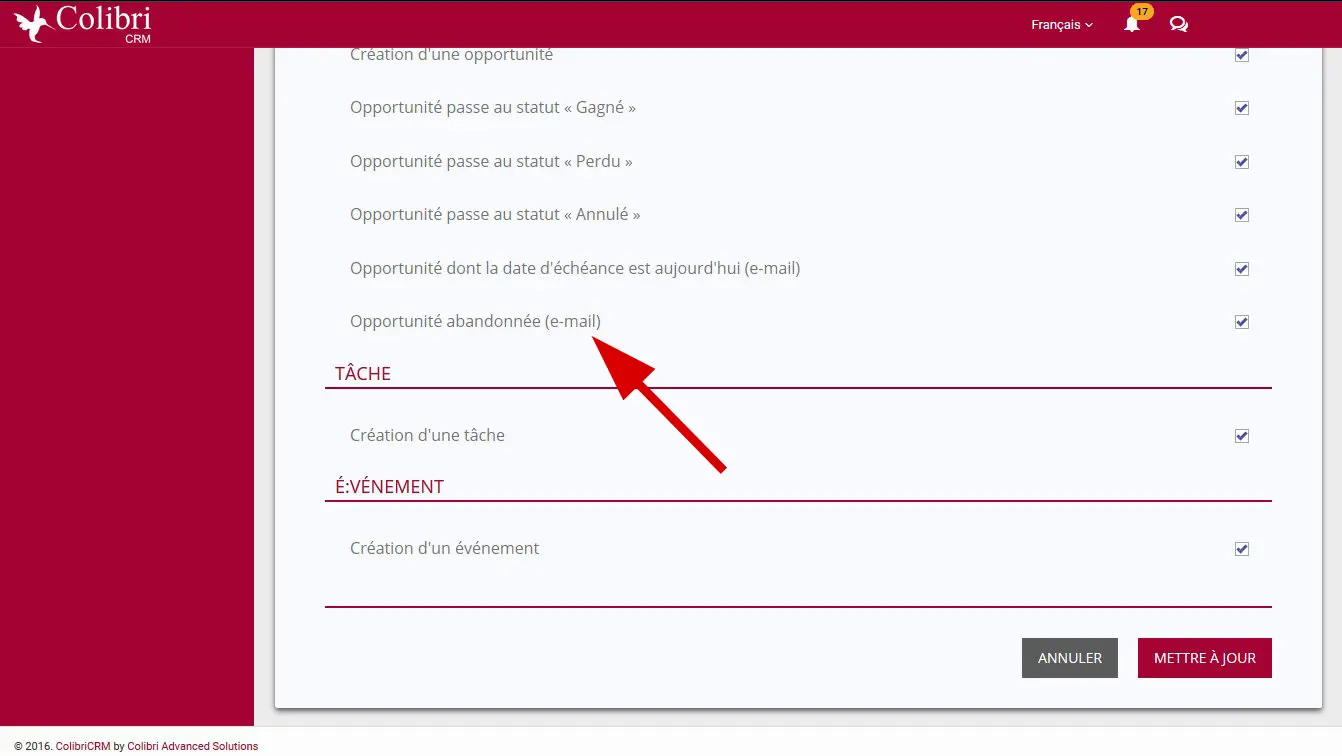Click the TÂCHE section heading
This screenshot has height=756, width=1342.
[x=363, y=373]
